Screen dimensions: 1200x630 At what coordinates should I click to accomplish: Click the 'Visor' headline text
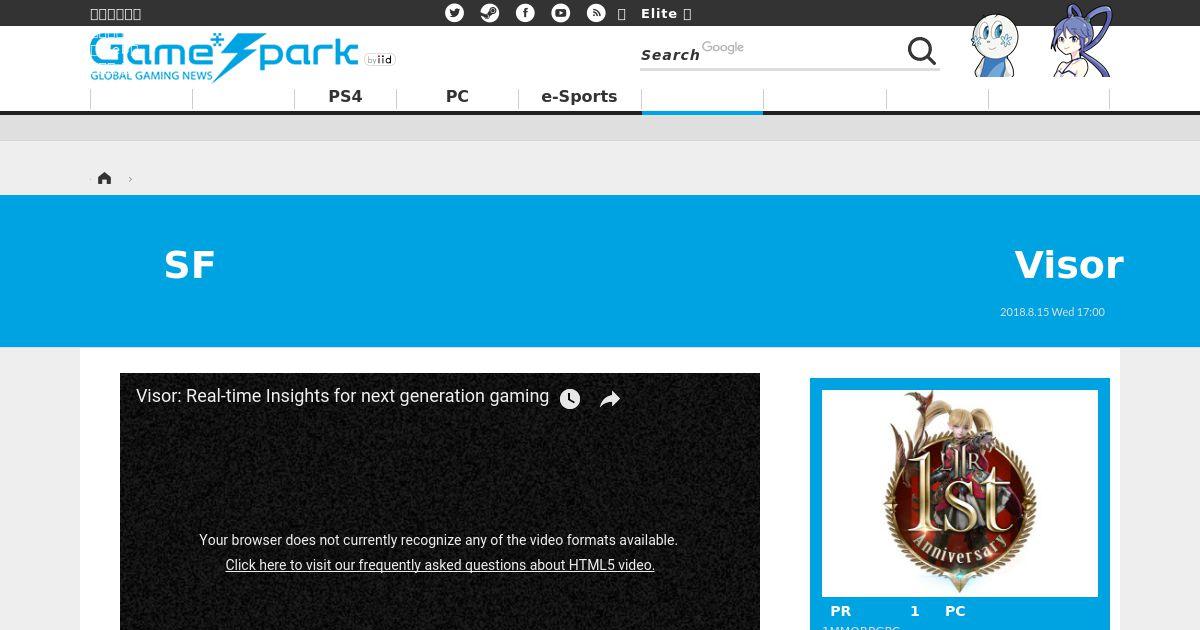click(x=1069, y=265)
